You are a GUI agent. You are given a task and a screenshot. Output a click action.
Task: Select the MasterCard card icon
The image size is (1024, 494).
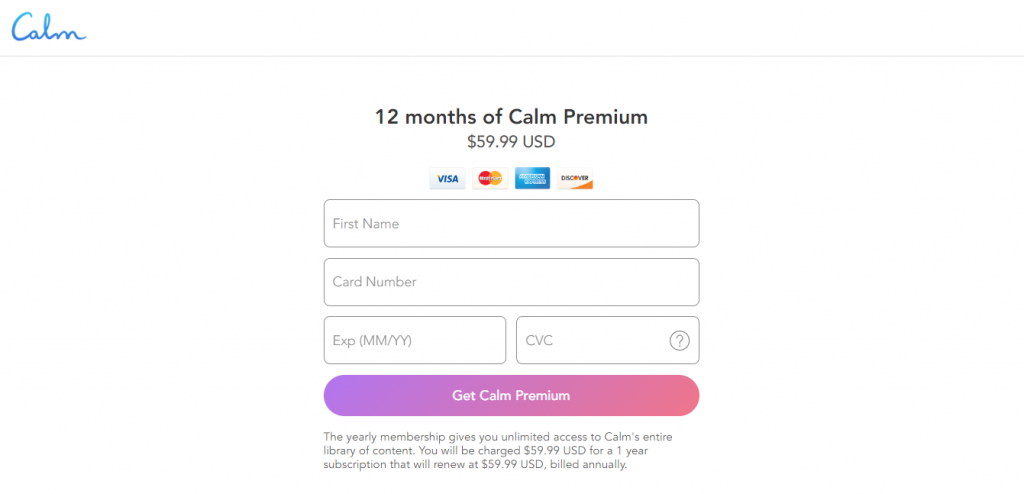(x=490, y=178)
